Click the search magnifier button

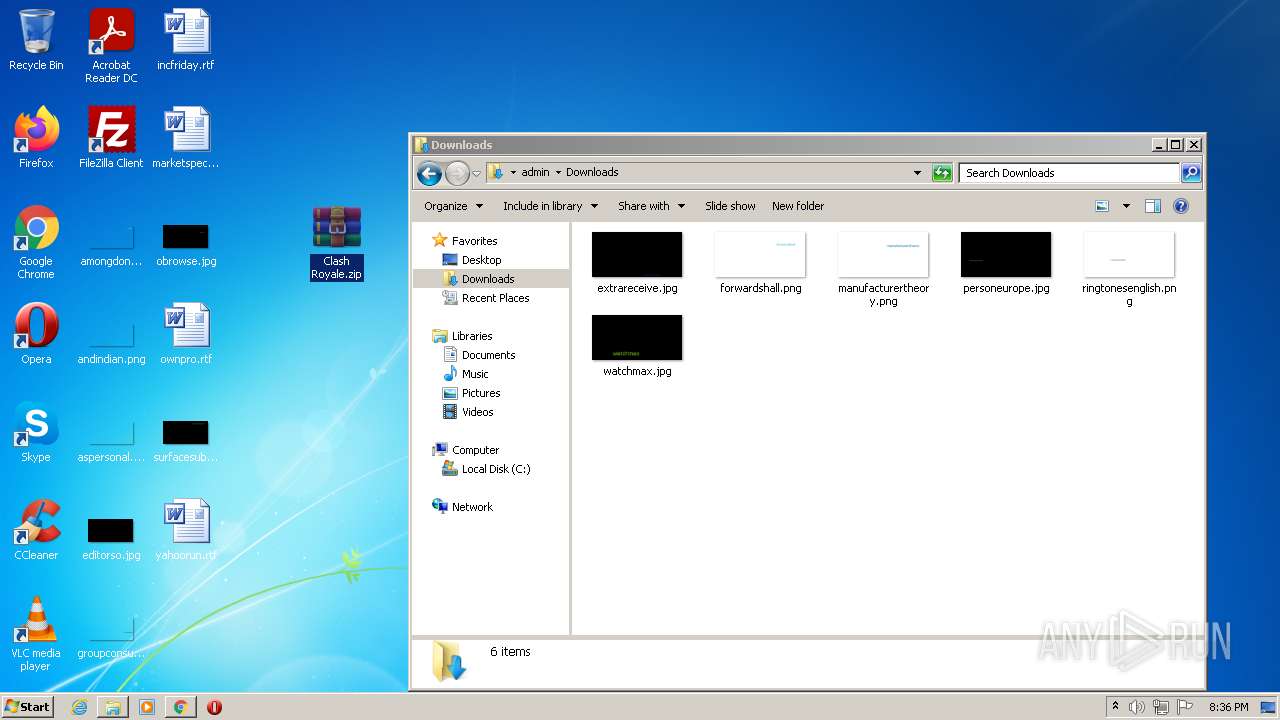tap(1191, 173)
